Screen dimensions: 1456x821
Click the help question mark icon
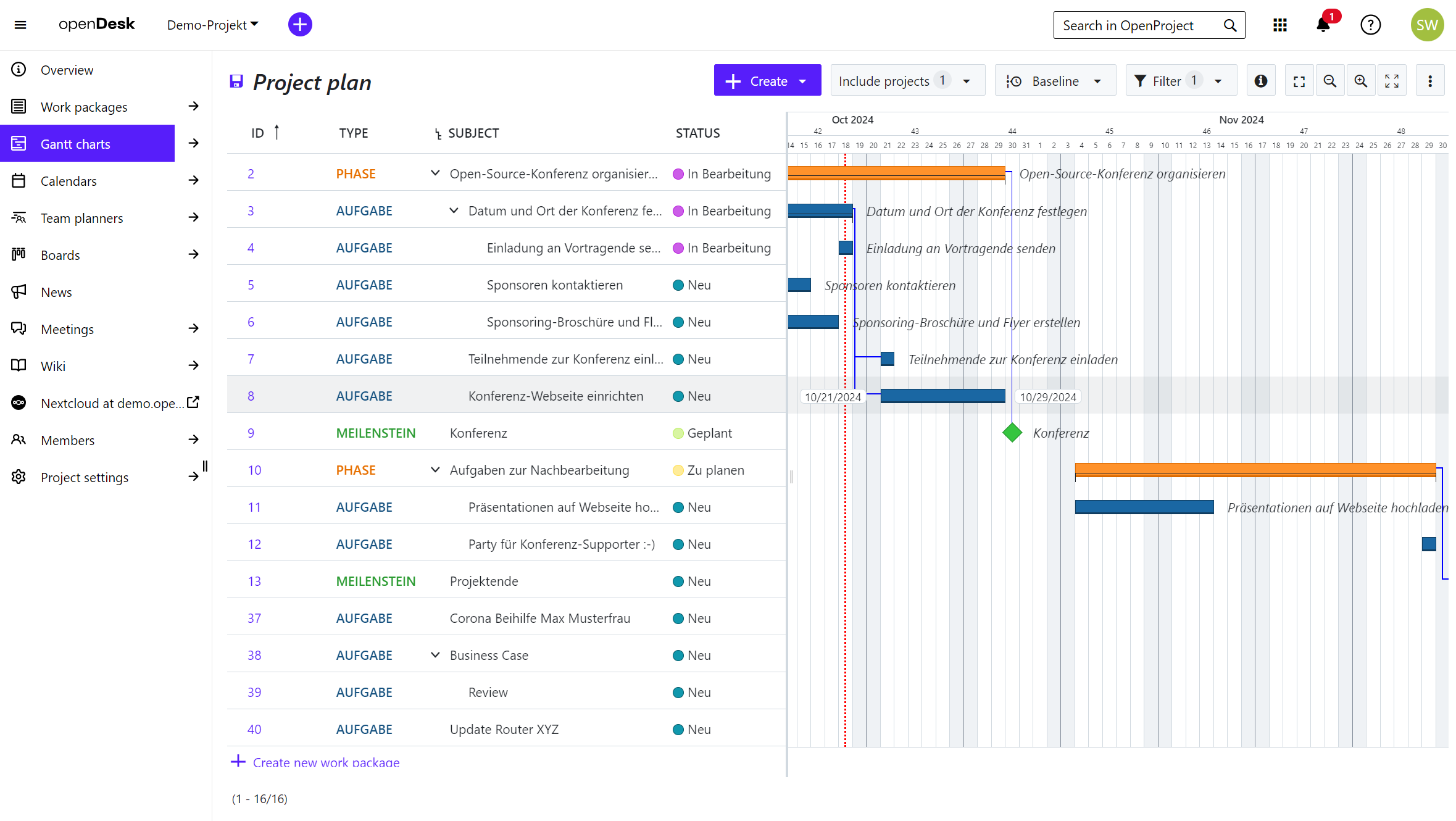[1370, 25]
